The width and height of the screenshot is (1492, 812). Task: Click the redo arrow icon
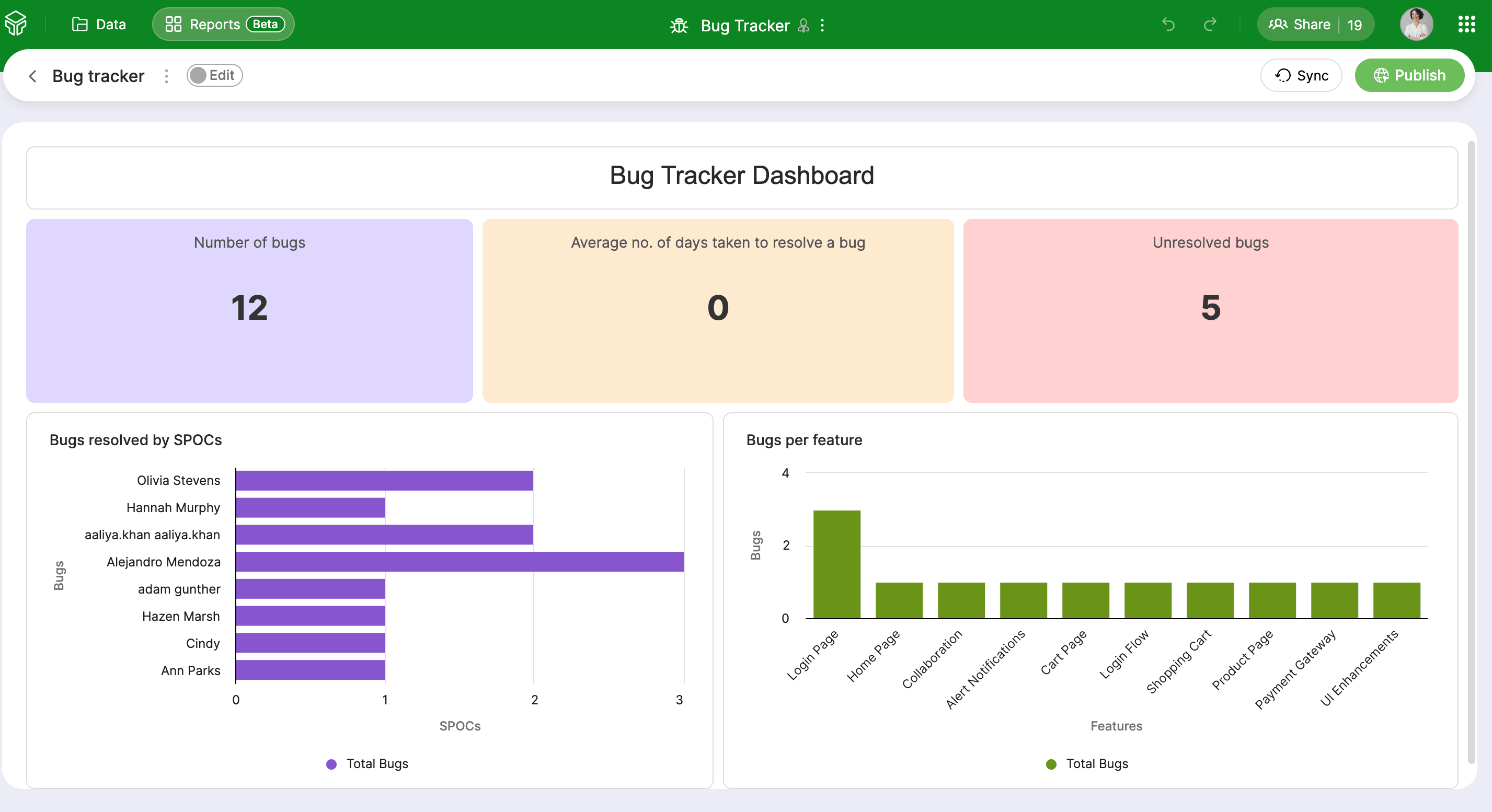click(x=1210, y=25)
